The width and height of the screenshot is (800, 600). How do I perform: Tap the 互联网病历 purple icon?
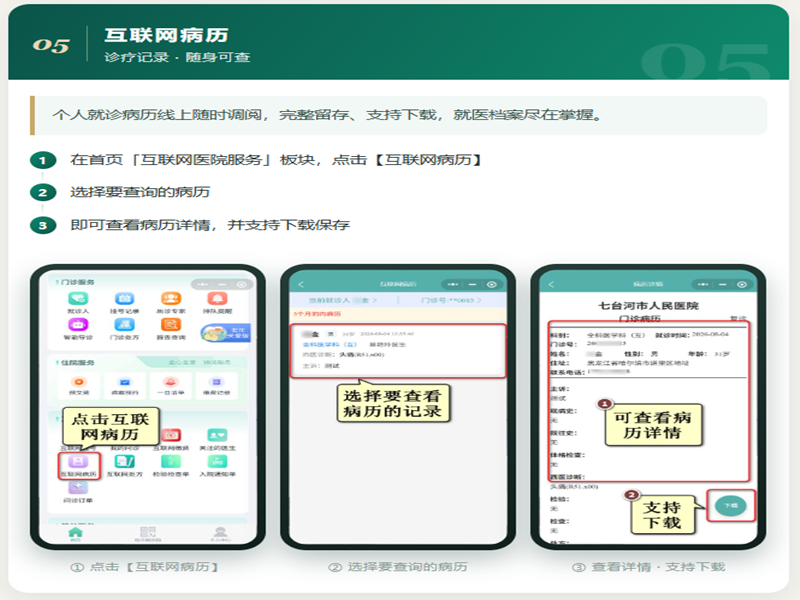tap(78, 462)
